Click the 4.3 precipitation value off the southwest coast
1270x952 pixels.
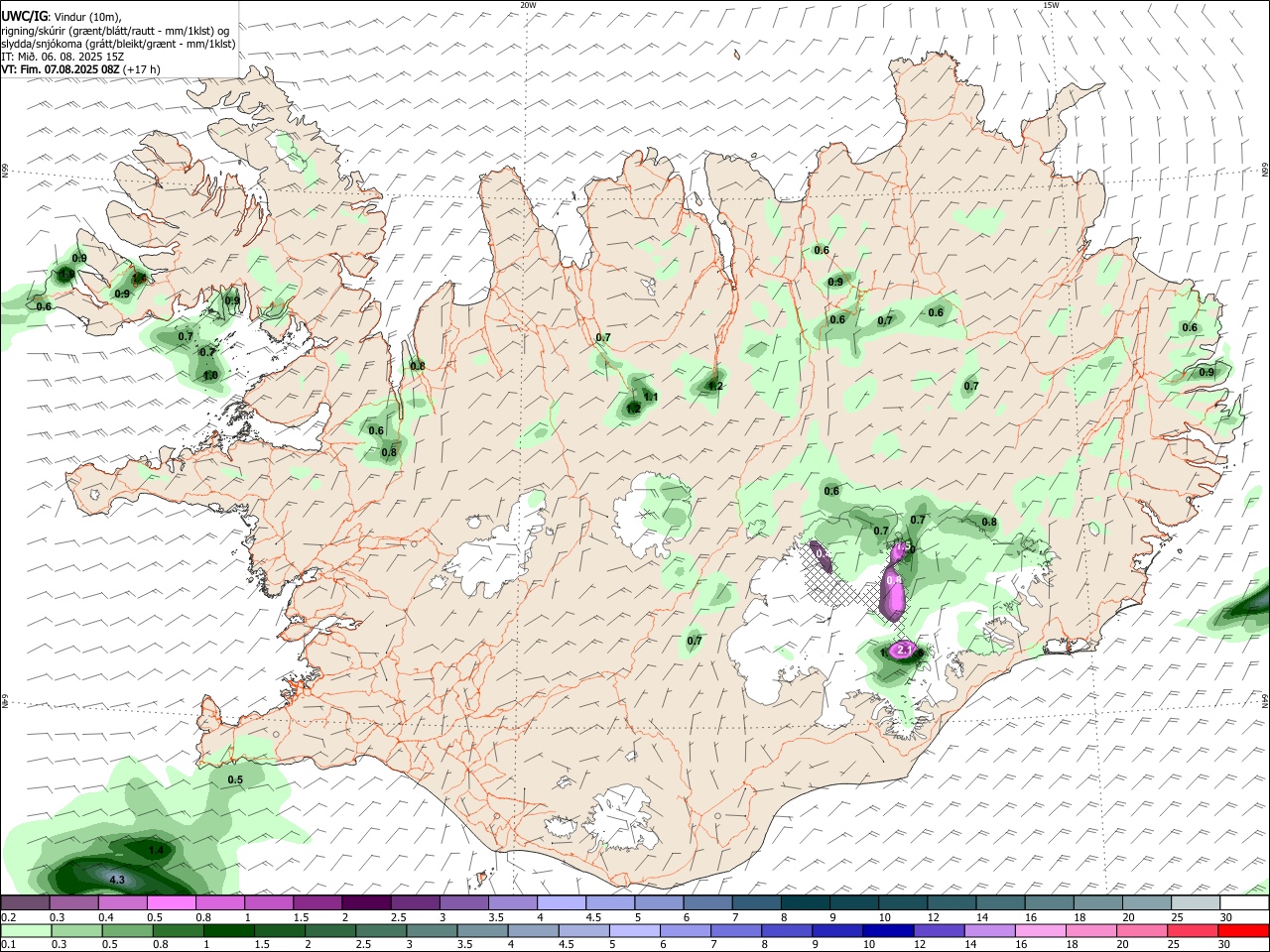117,880
